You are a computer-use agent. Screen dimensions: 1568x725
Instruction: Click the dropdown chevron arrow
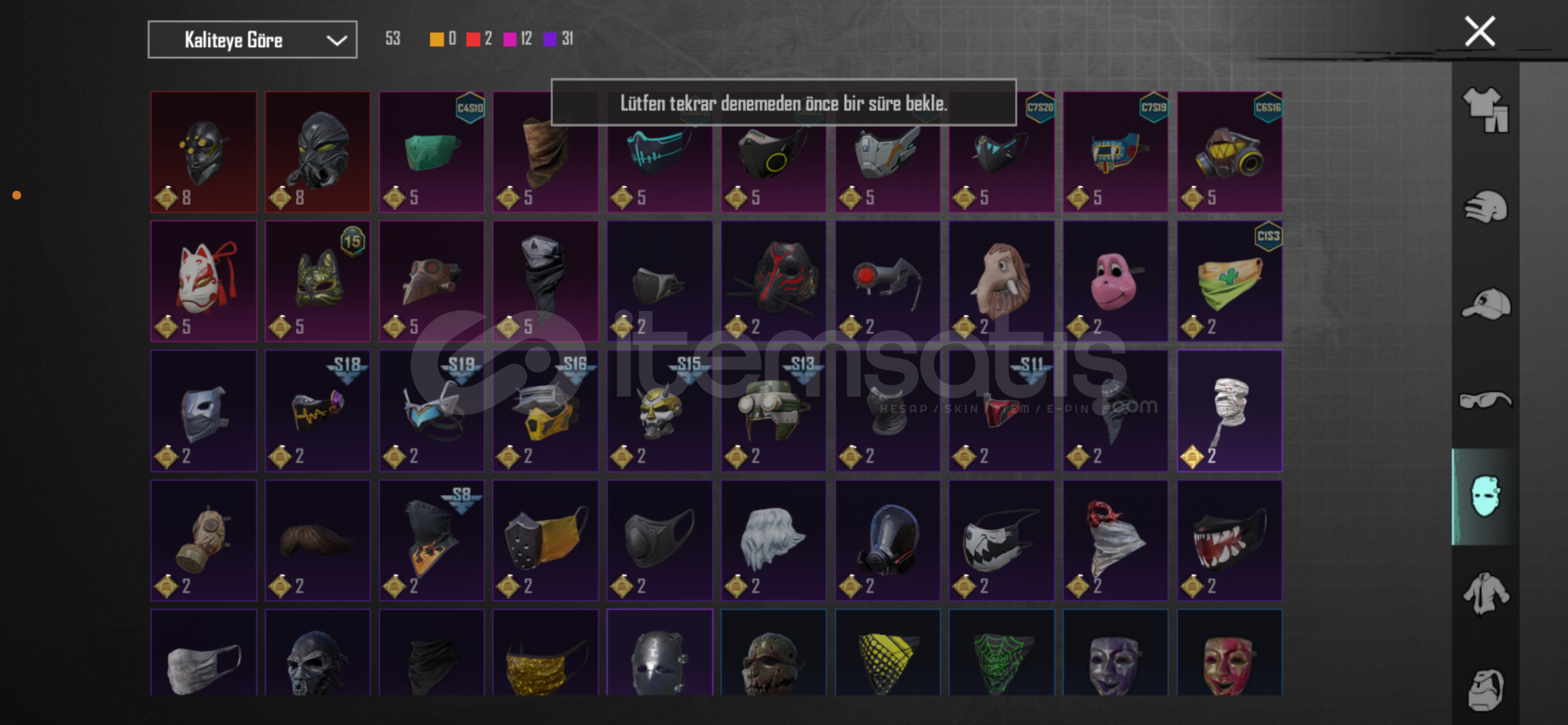pos(336,40)
